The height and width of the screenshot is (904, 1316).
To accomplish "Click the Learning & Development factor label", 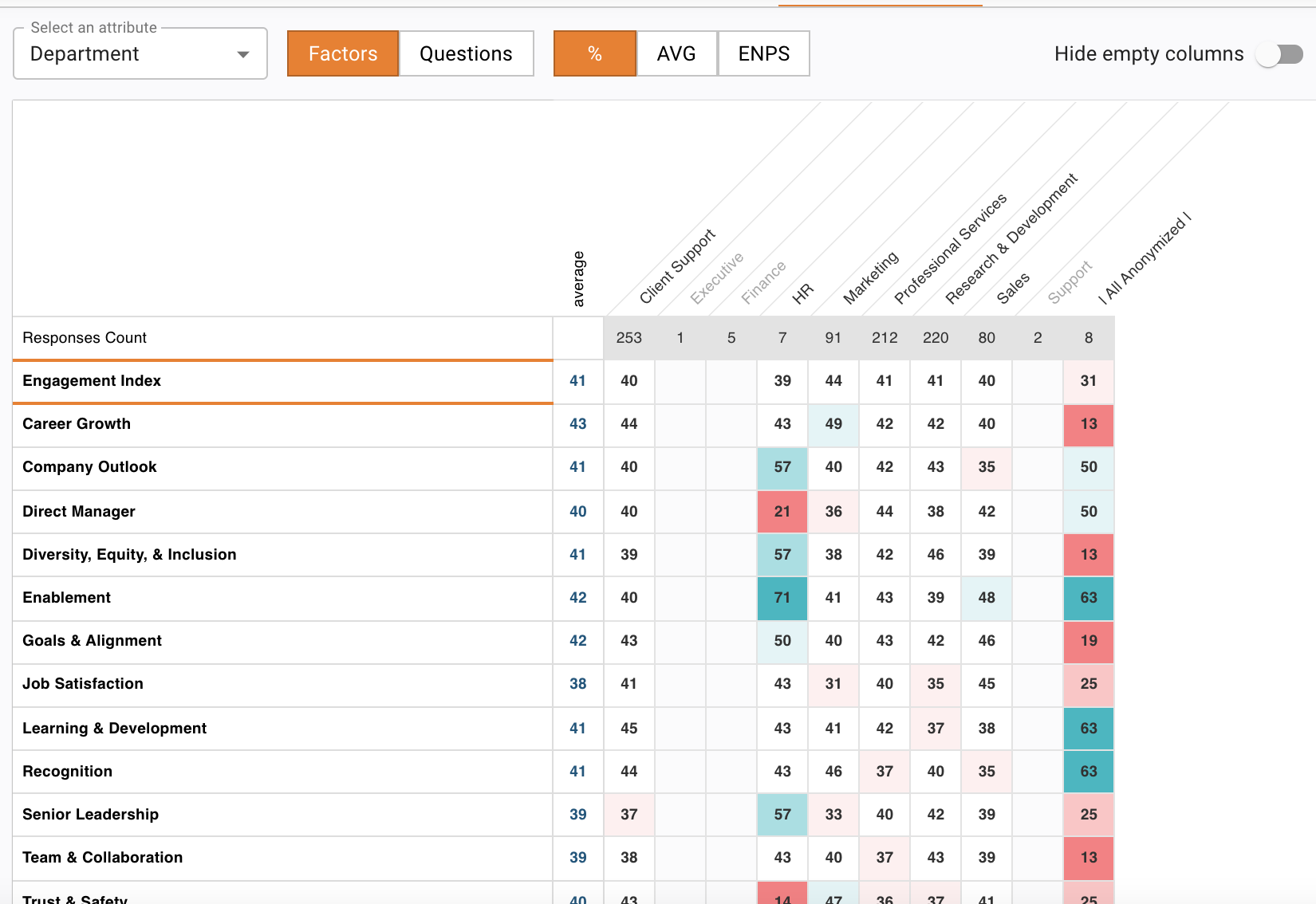I will (x=114, y=729).
